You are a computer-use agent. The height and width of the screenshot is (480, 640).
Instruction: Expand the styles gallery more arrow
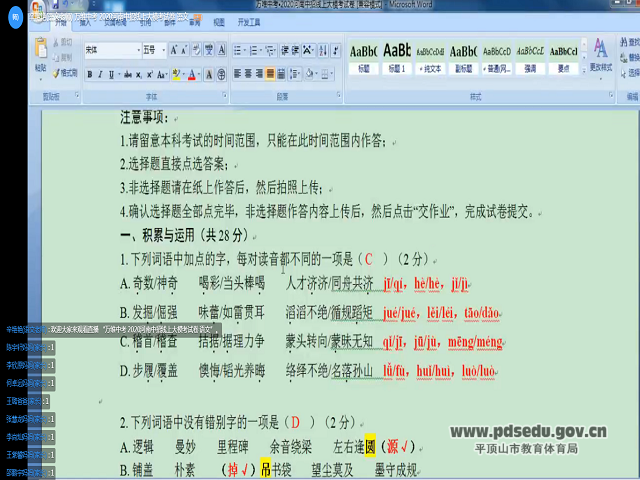pyautogui.click(x=583, y=71)
